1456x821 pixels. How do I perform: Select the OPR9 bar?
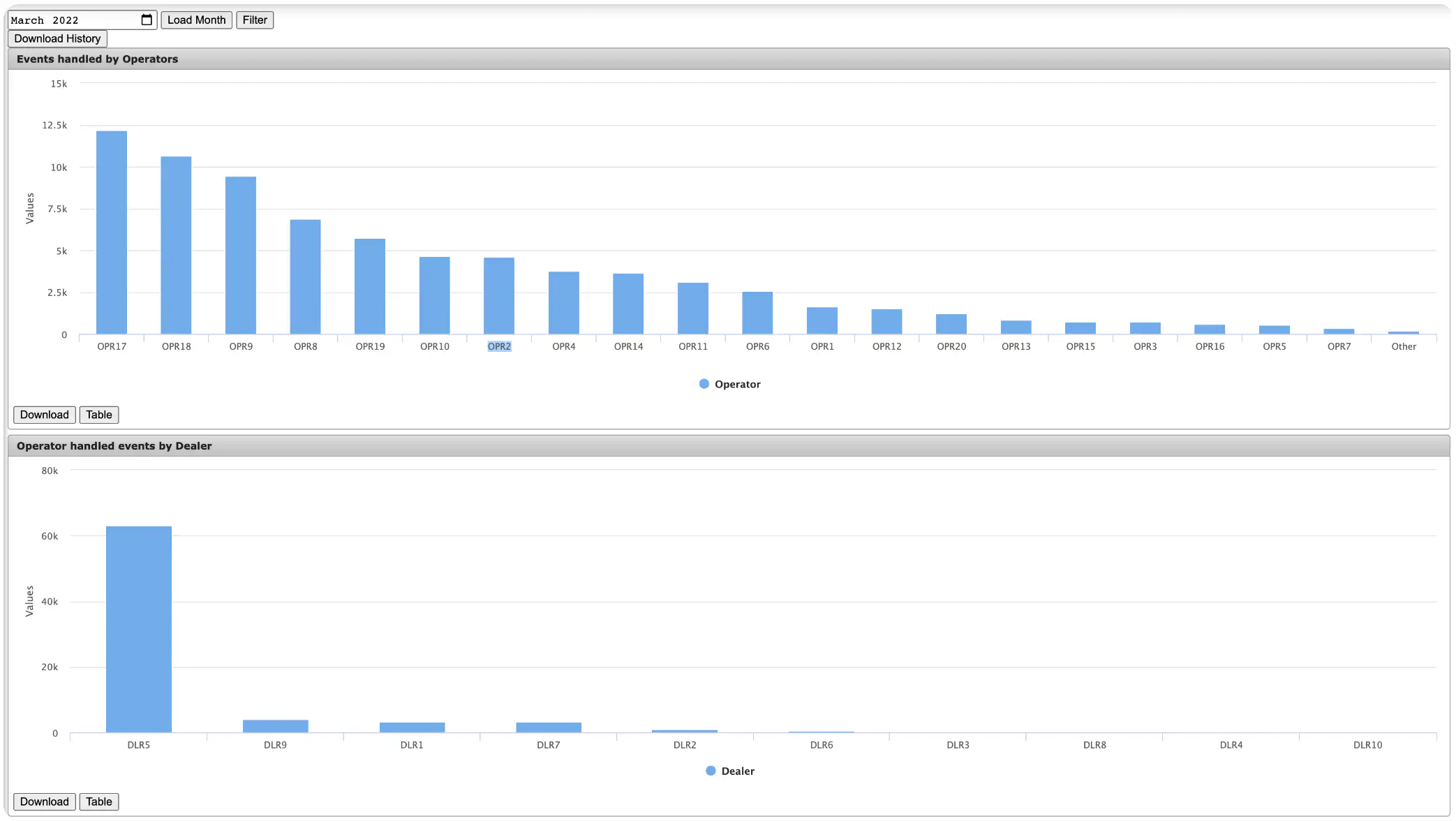(241, 256)
